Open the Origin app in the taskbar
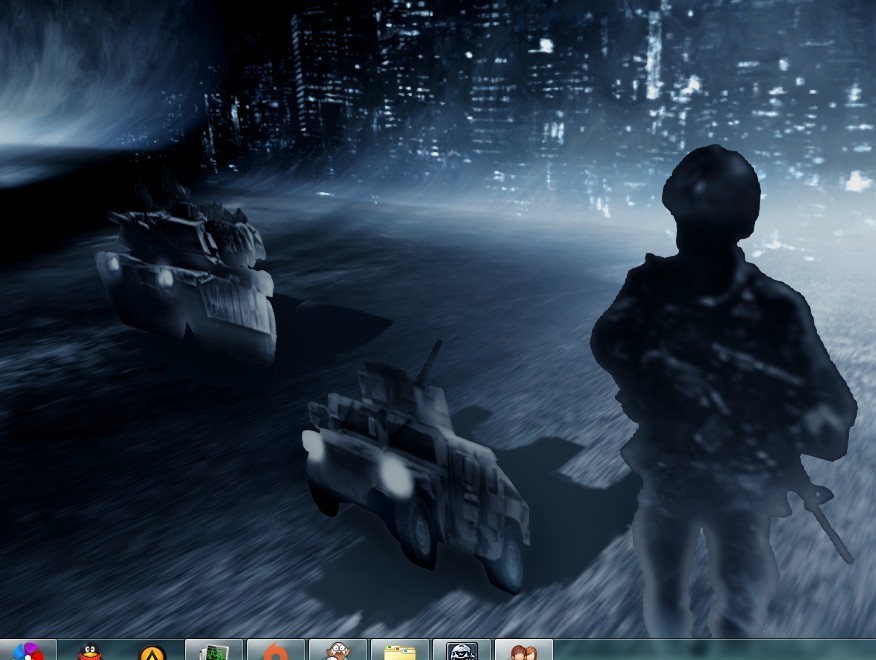The height and width of the screenshot is (660, 876). [x=276, y=651]
